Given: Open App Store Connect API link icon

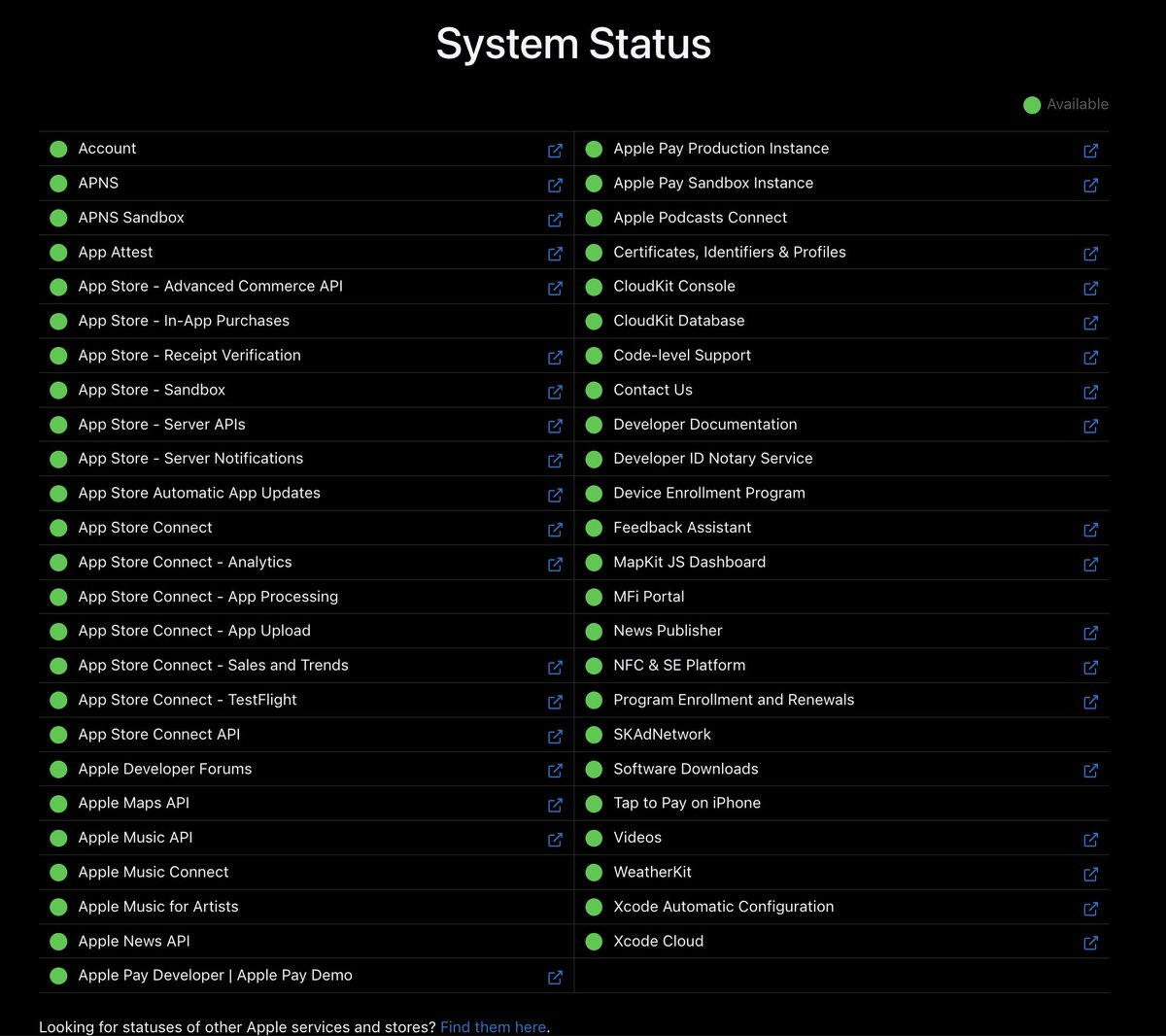Looking at the screenshot, I should pyautogui.click(x=555, y=736).
